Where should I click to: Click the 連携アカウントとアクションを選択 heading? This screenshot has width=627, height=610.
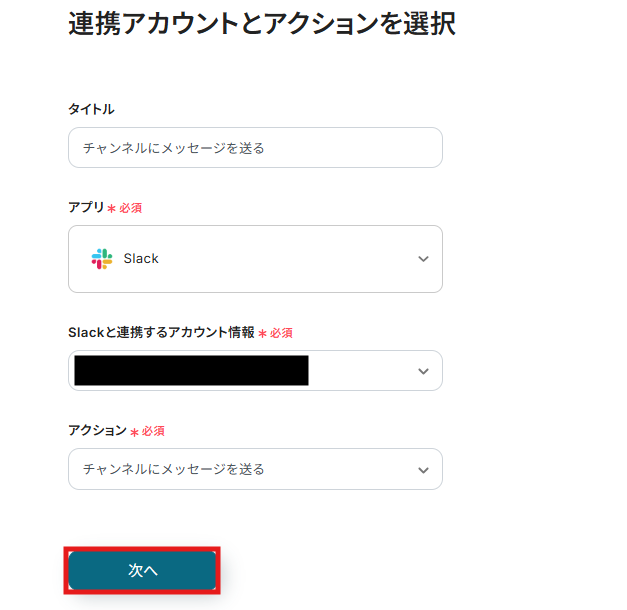coord(262,24)
